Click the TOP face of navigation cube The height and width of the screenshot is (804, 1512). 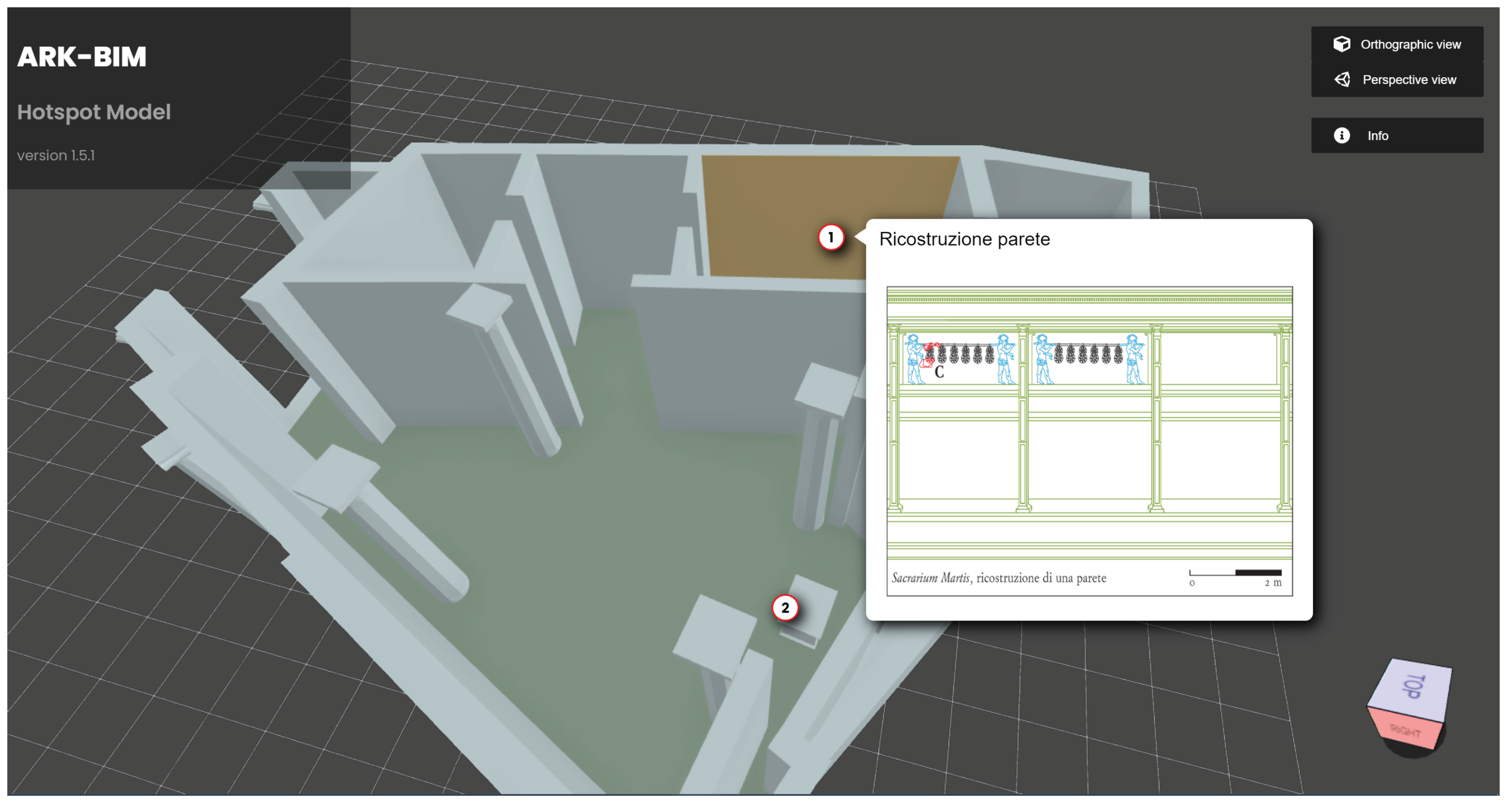click(1413, 687)
